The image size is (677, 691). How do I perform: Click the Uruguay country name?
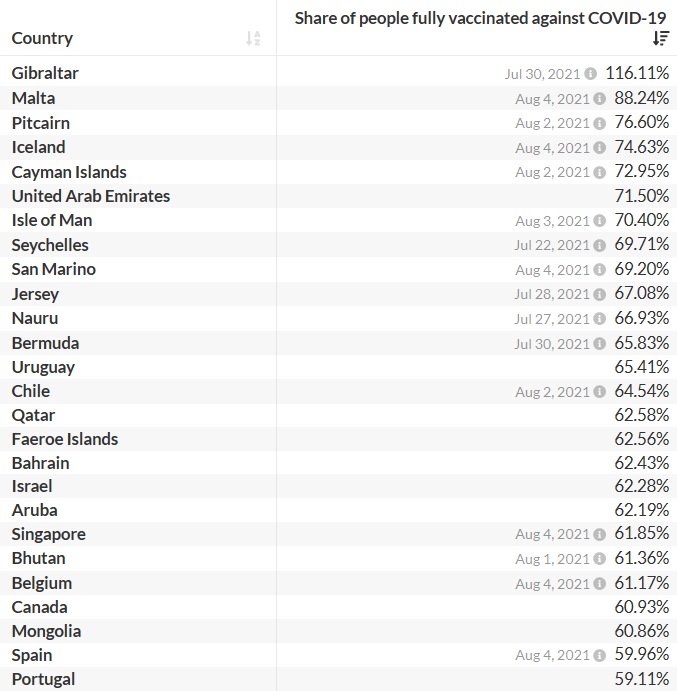point(43,367)
